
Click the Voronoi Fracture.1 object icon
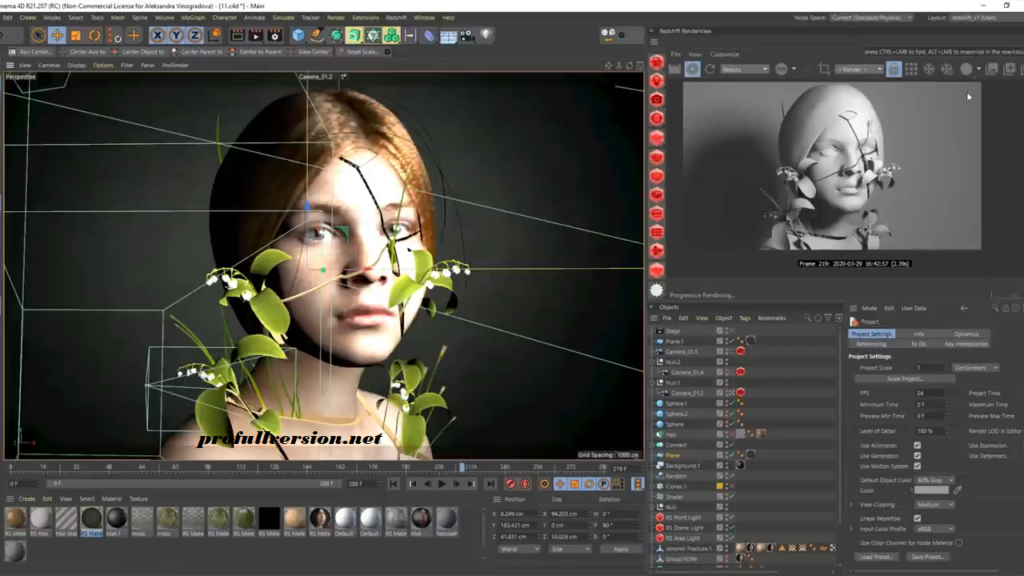tap(658, 548)
